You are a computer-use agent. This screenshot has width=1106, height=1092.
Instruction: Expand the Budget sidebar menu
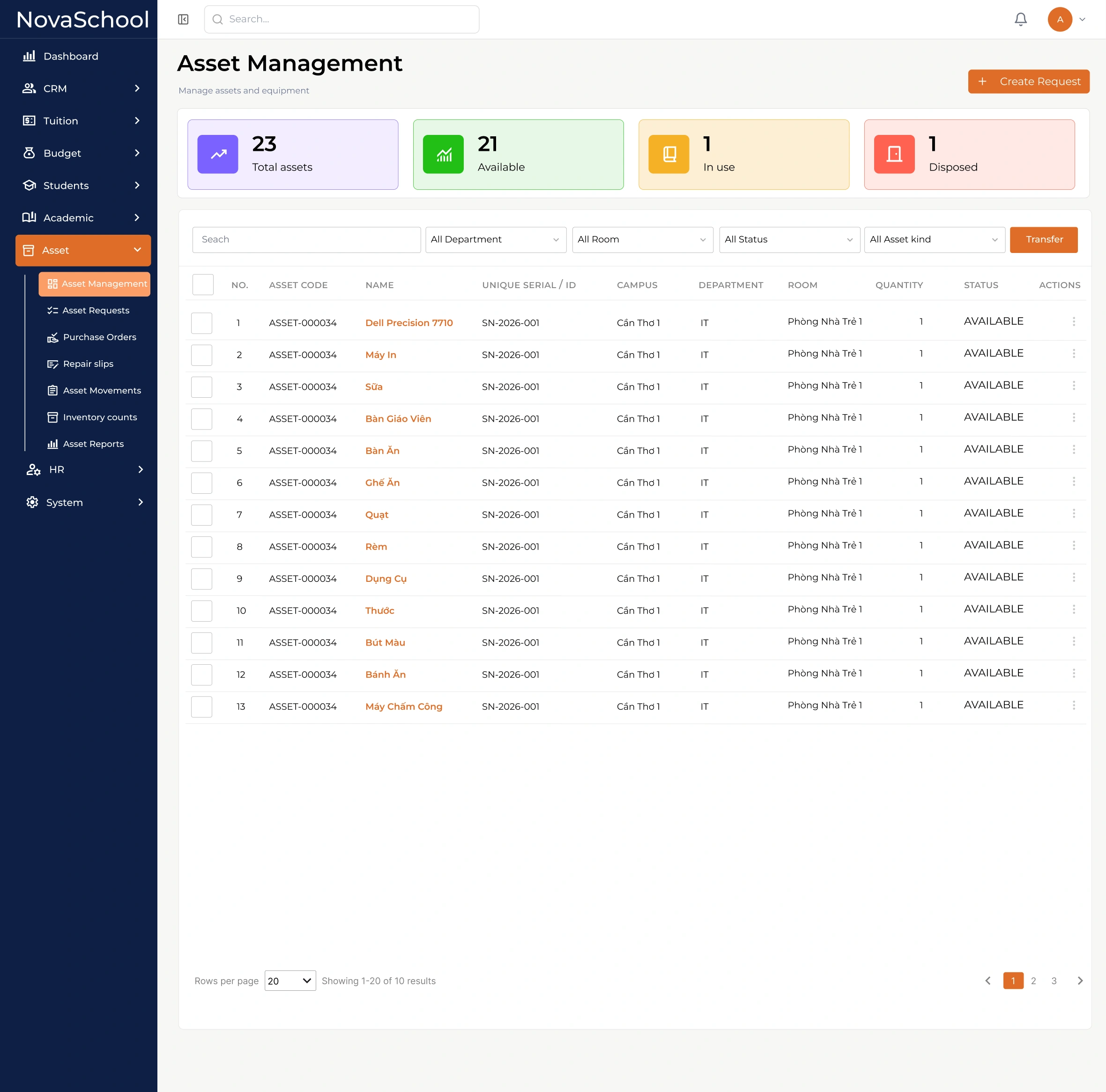pos(82,153)
